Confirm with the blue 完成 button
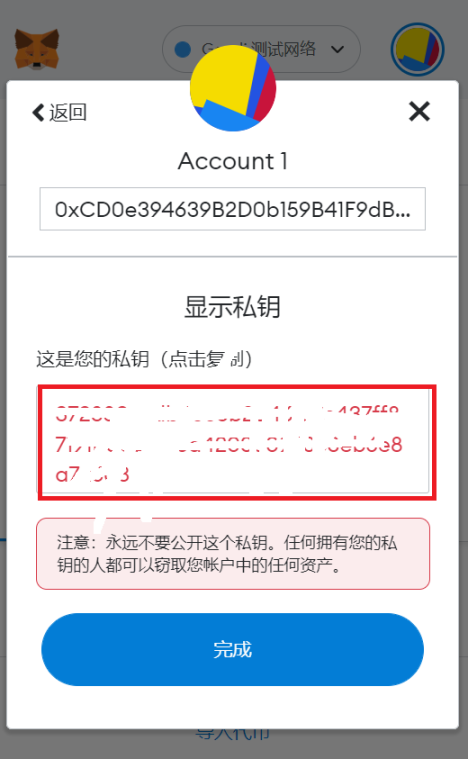468x759 pixels. pyautogui.click(x=233, y=649)
